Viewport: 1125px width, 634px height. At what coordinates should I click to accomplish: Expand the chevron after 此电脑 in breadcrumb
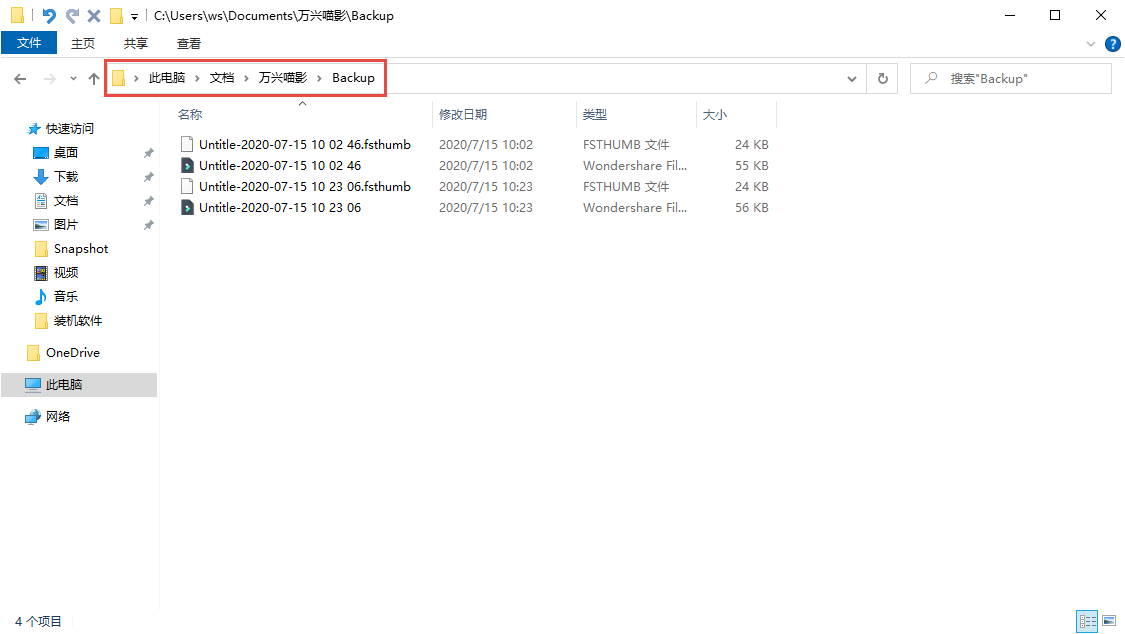197,78
